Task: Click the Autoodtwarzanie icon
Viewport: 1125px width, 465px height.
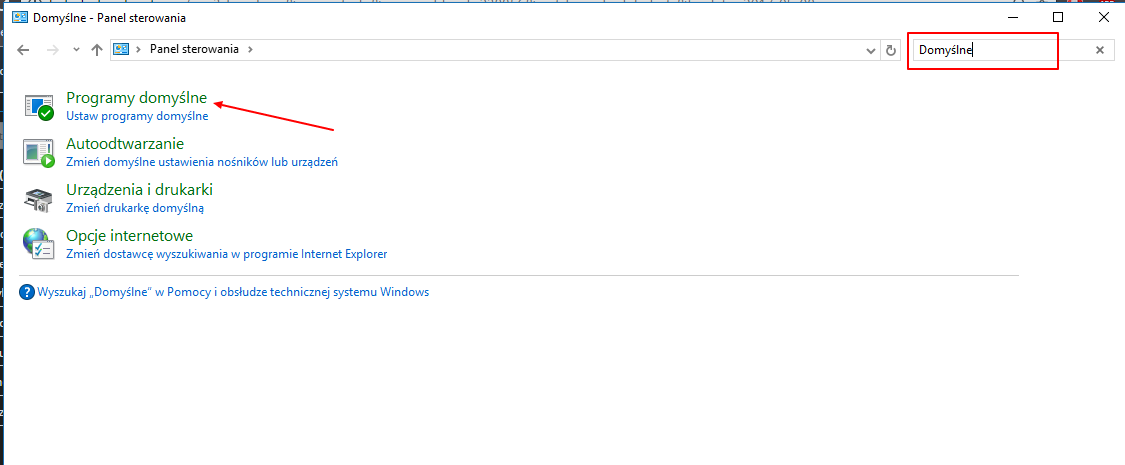Action: pyautogui.click(x=39, y=152)
